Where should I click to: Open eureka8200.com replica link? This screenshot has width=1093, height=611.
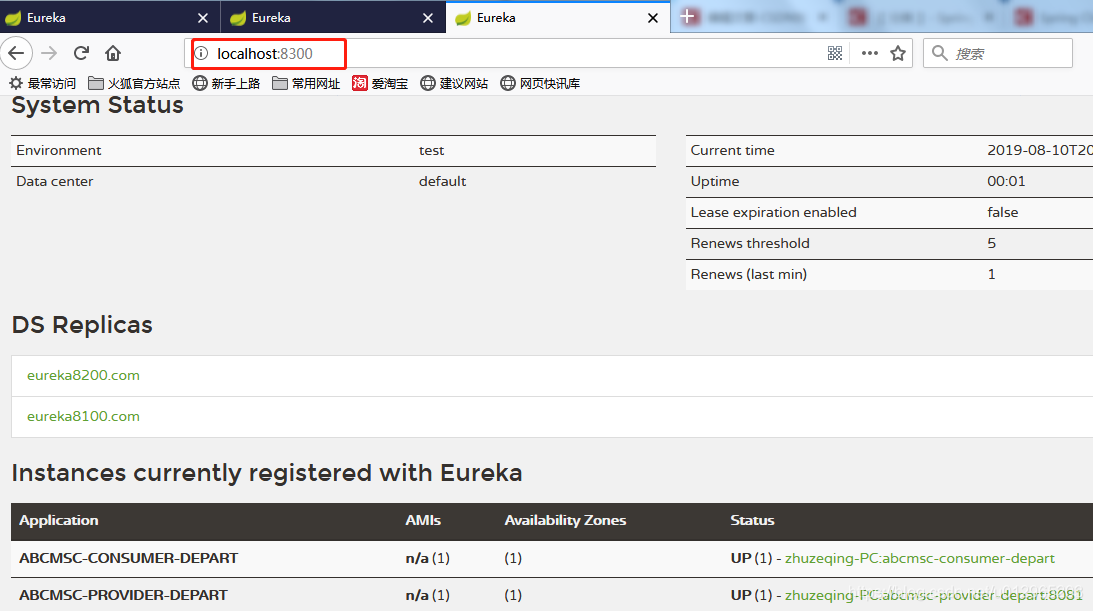(83, 376)
